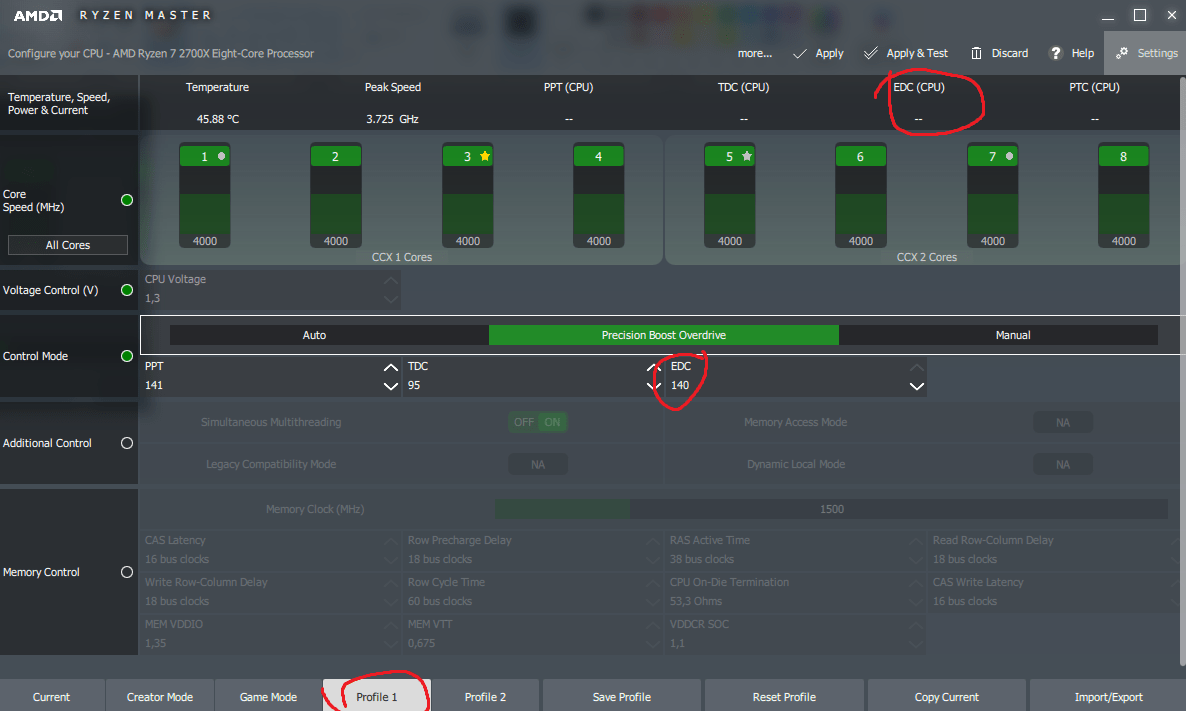Click the dot marker on core 7
The height and width of the screenshot is (711, 1186).
point(1010,156)
